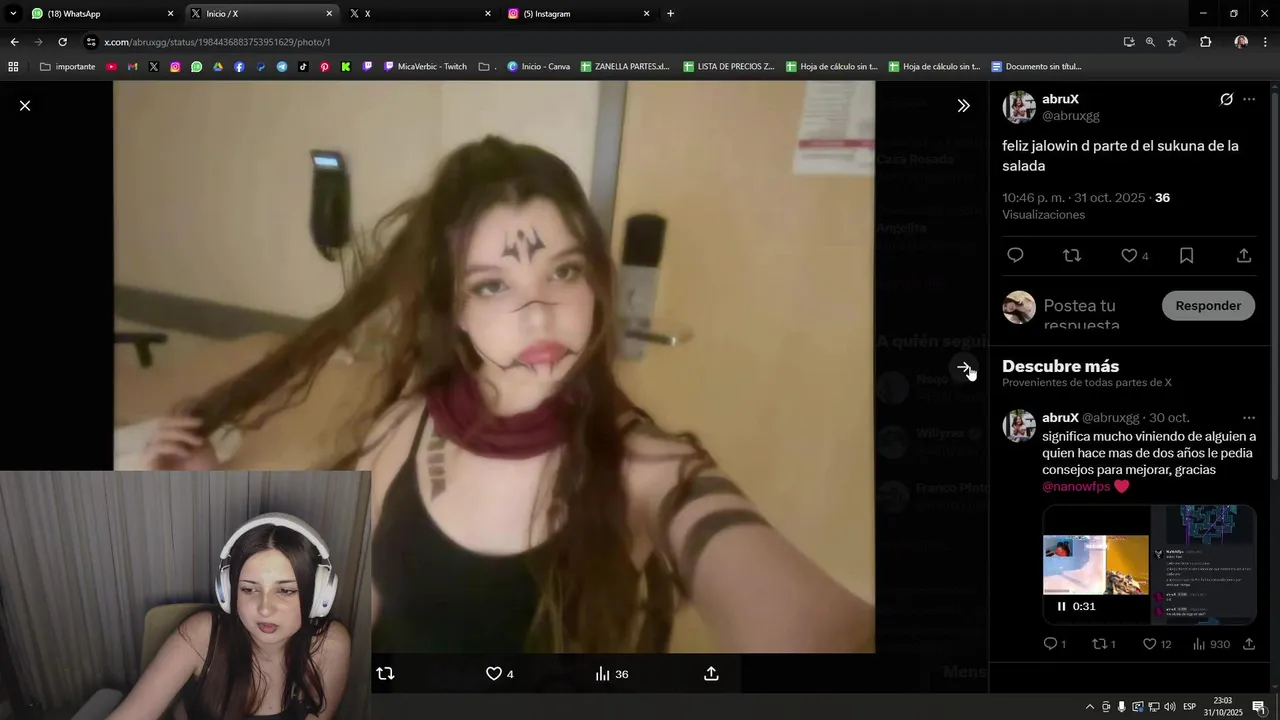This screenshot has width=1280, height=720.
Task: Open view analytics showing 36 under photo
Action: pos(612,674)
